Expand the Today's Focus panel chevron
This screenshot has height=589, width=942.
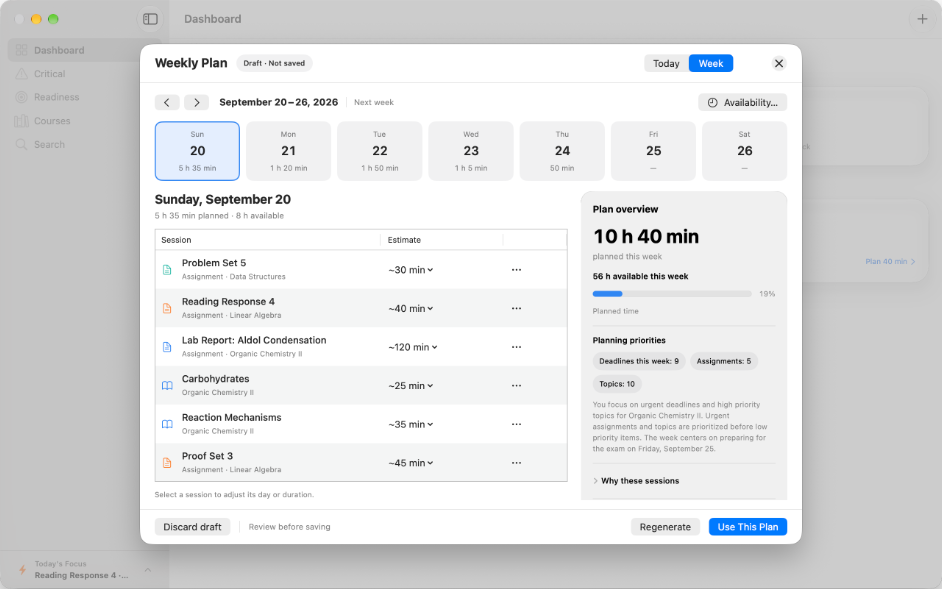[x=148, y=569]
